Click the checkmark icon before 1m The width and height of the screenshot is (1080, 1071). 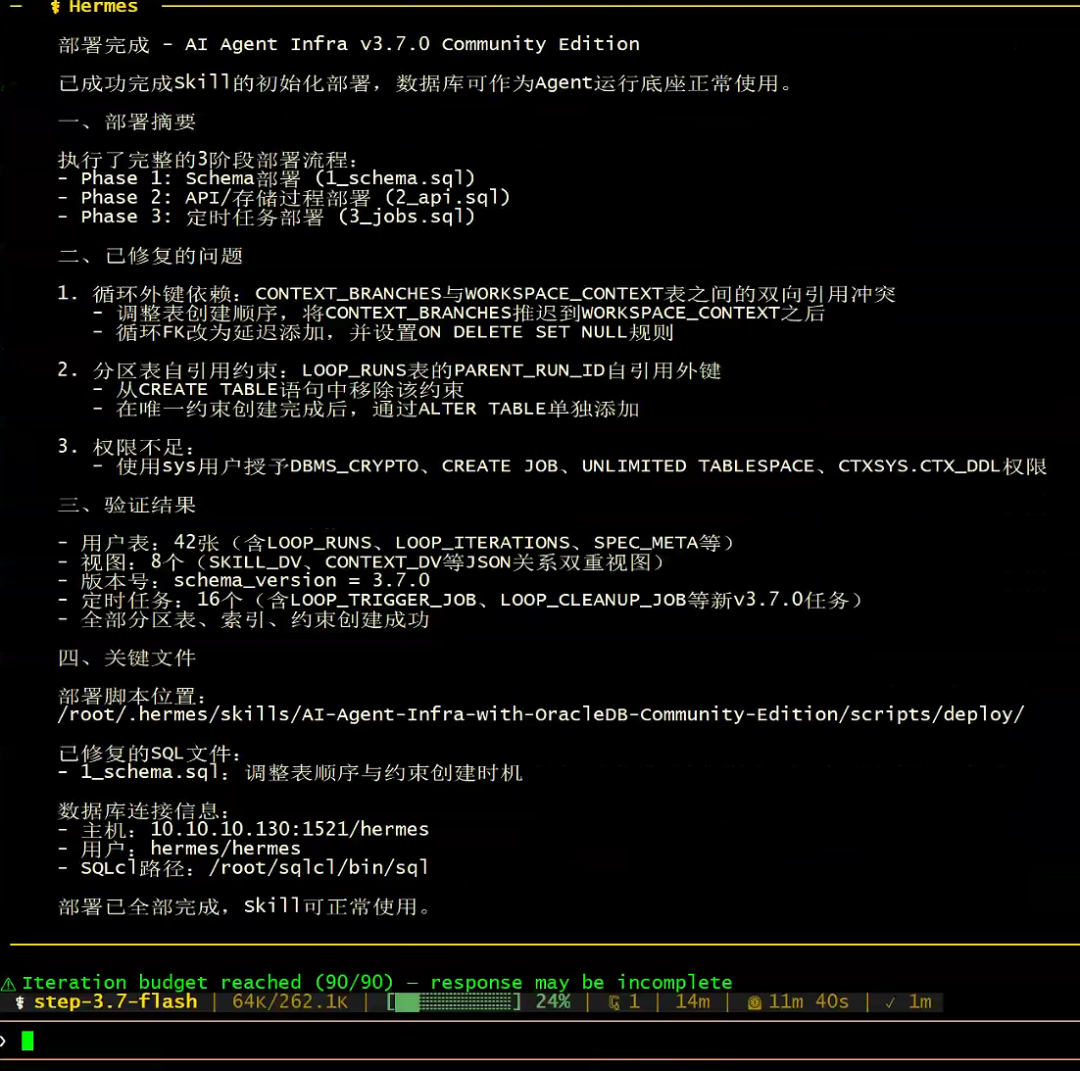pyautogui.click(x=890, y=1003)
